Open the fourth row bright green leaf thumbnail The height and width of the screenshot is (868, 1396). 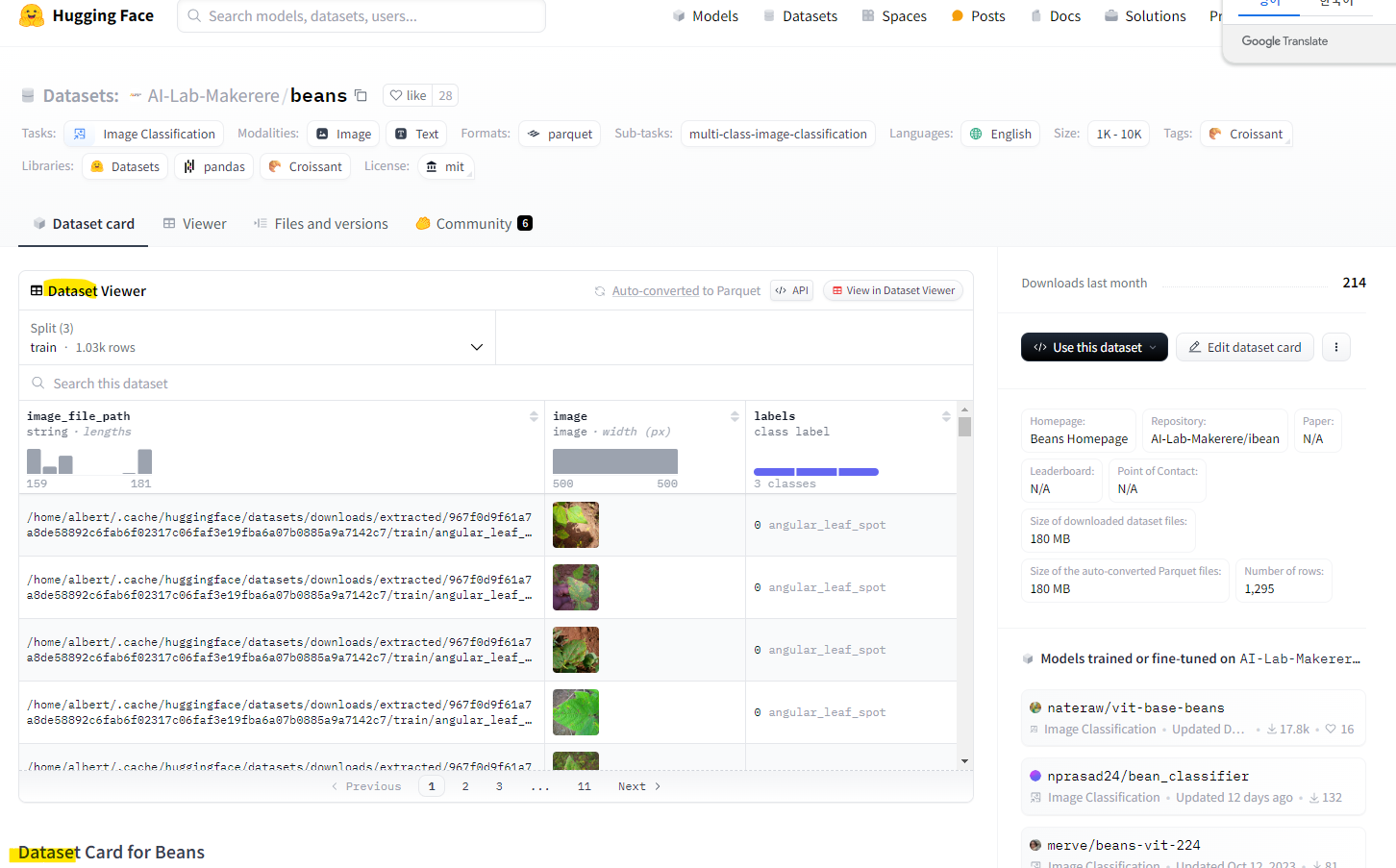tap(576, 712)
